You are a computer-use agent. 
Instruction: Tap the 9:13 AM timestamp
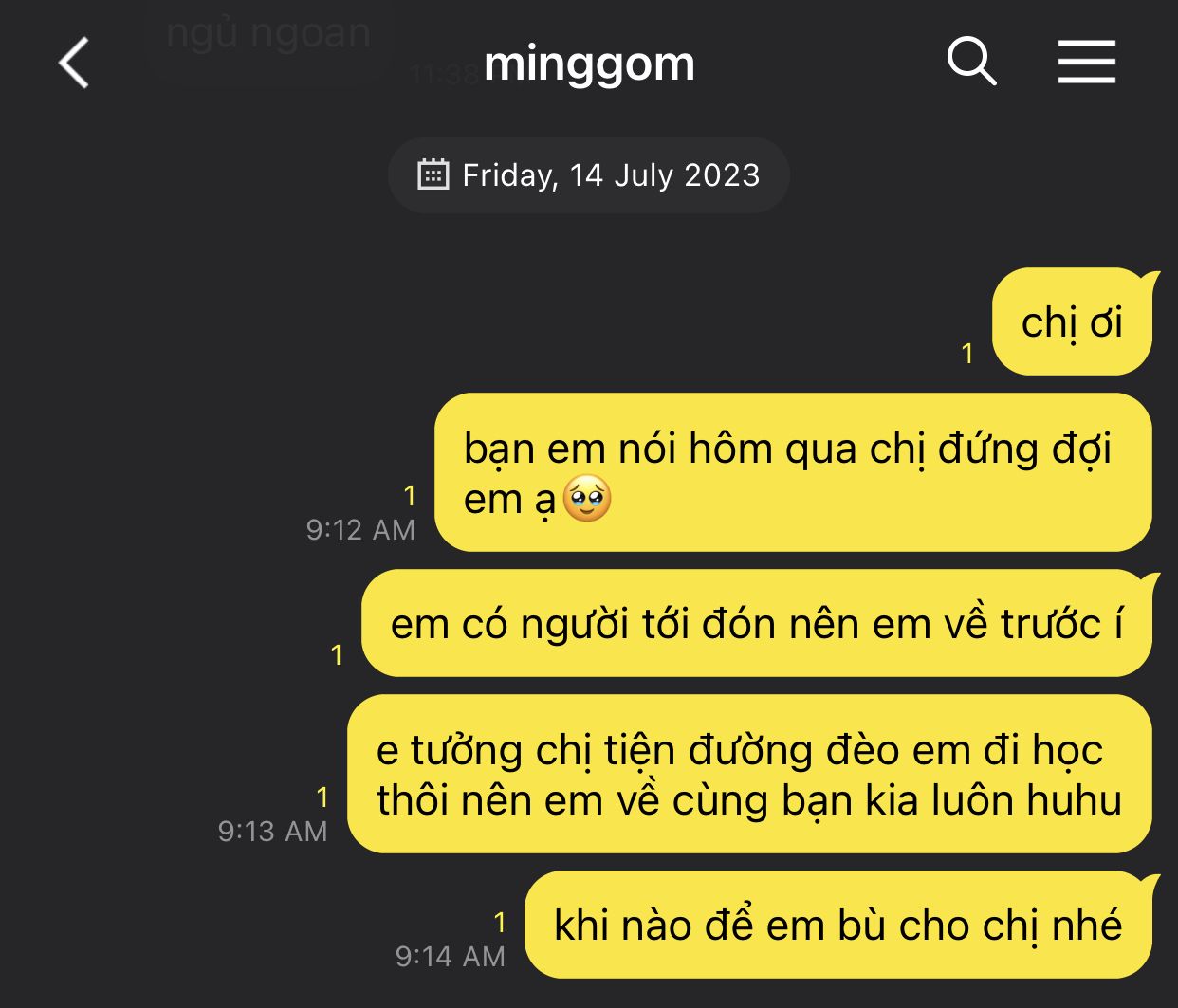click(272, 831)
